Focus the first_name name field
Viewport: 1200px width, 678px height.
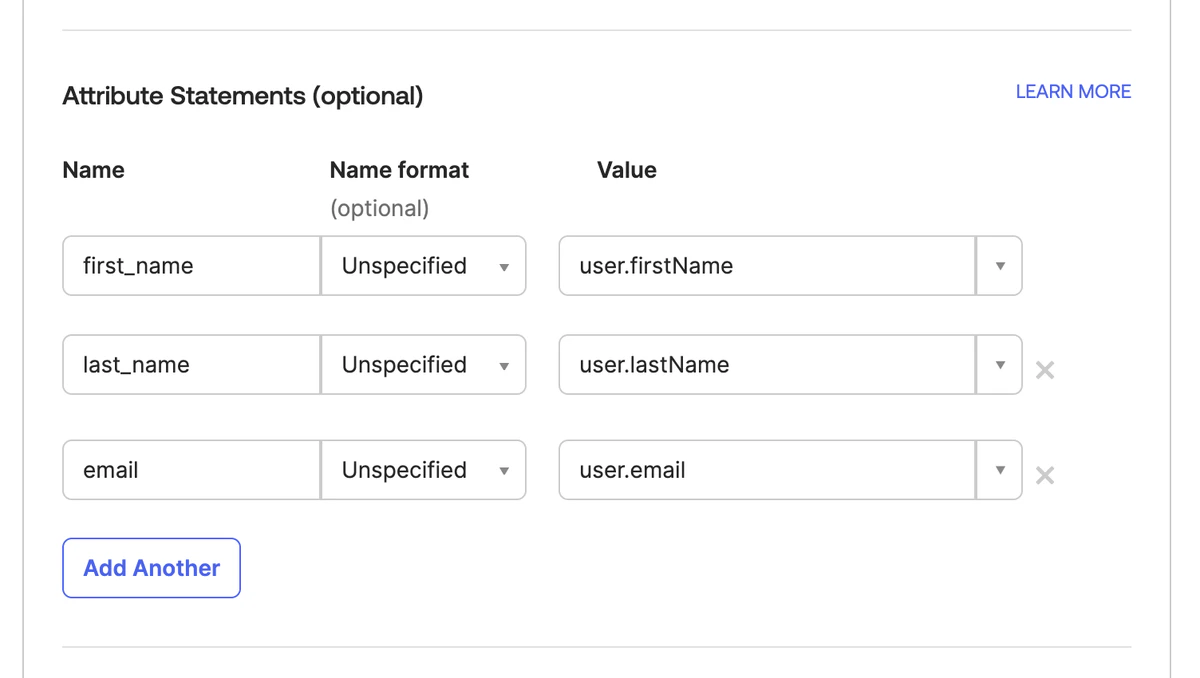click(191, 266)
